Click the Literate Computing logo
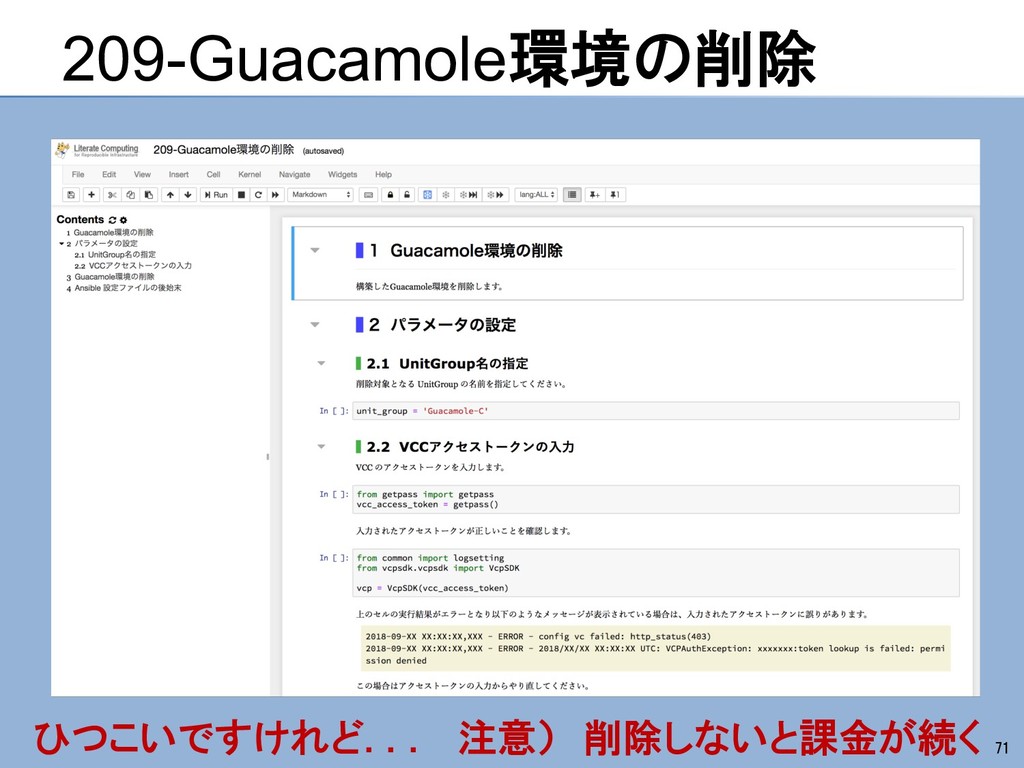Image resolution: width=1024 pixels, height=768 pixels. coord(97,150)
